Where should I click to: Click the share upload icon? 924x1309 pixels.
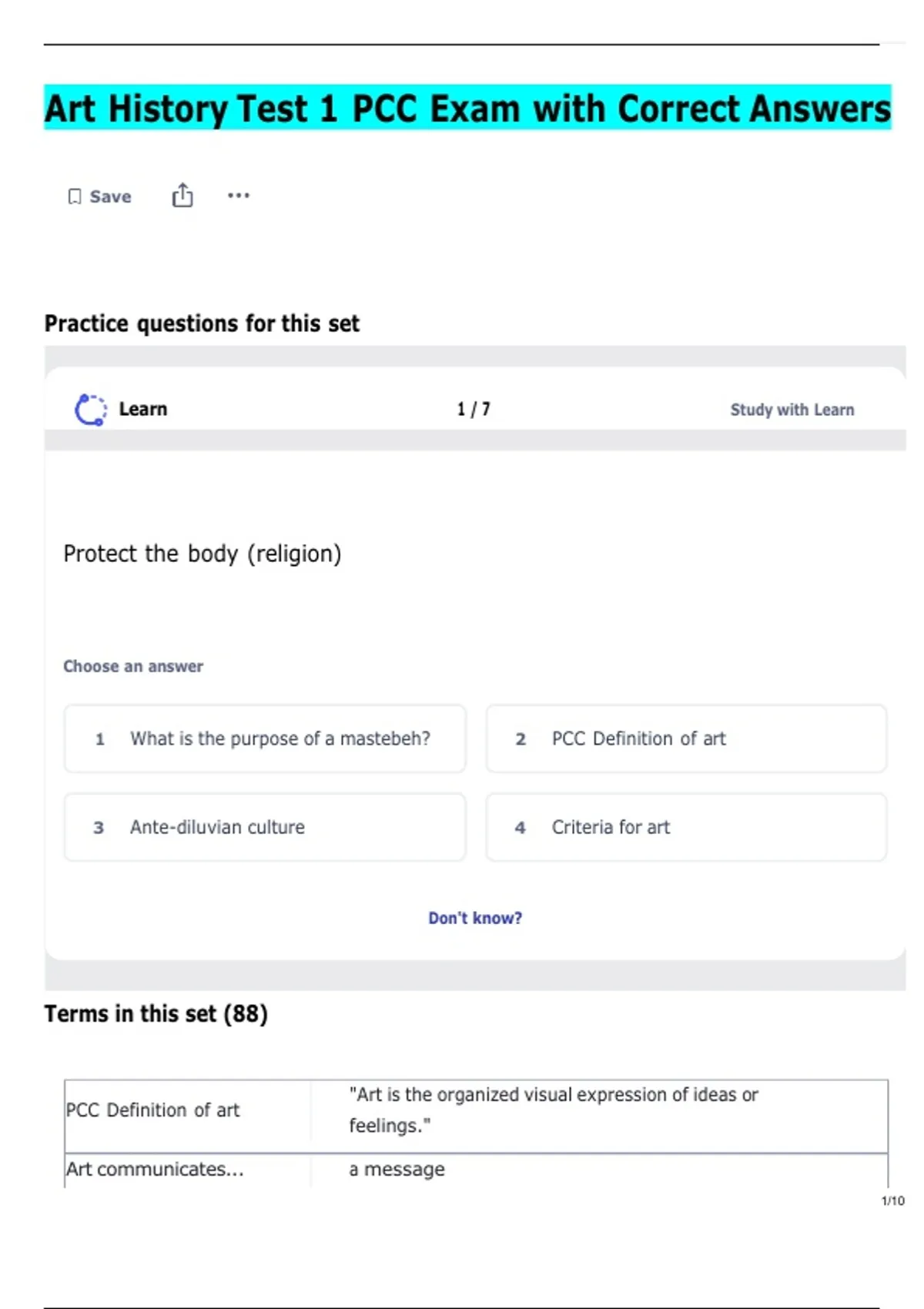[x=182, y=196]
